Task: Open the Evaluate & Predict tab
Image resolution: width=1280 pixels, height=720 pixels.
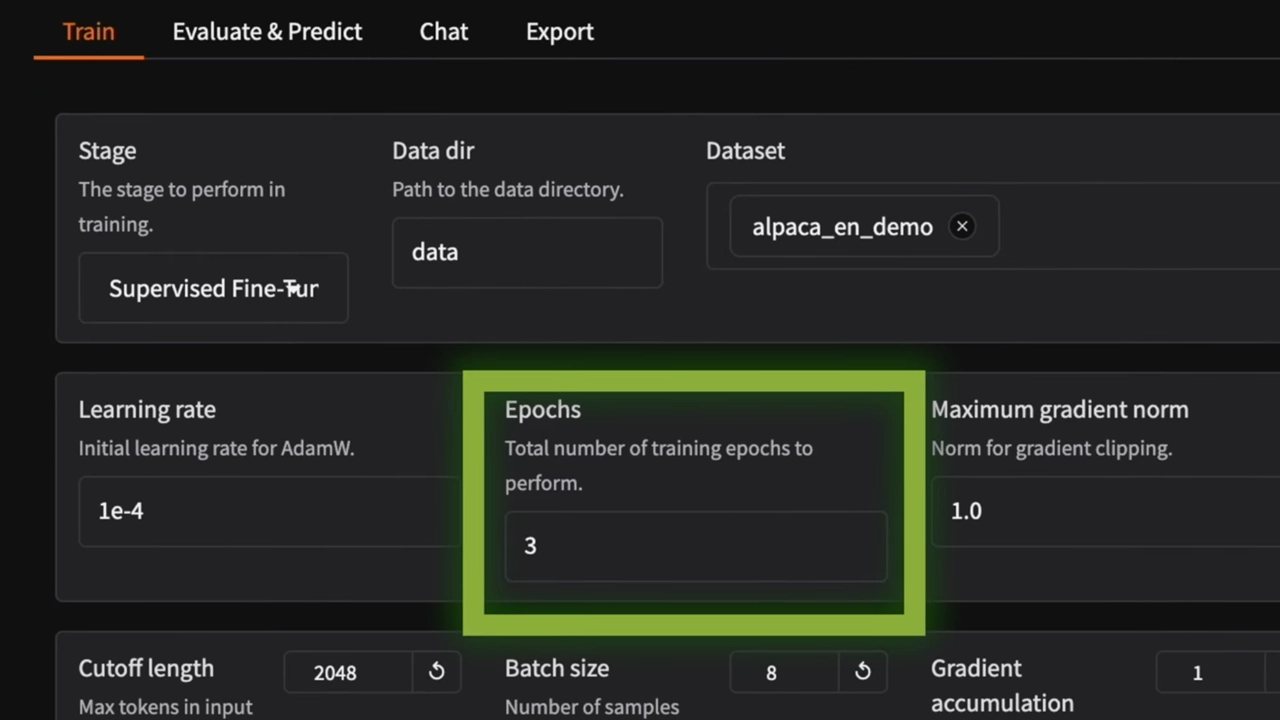Action: coord(267,31)
